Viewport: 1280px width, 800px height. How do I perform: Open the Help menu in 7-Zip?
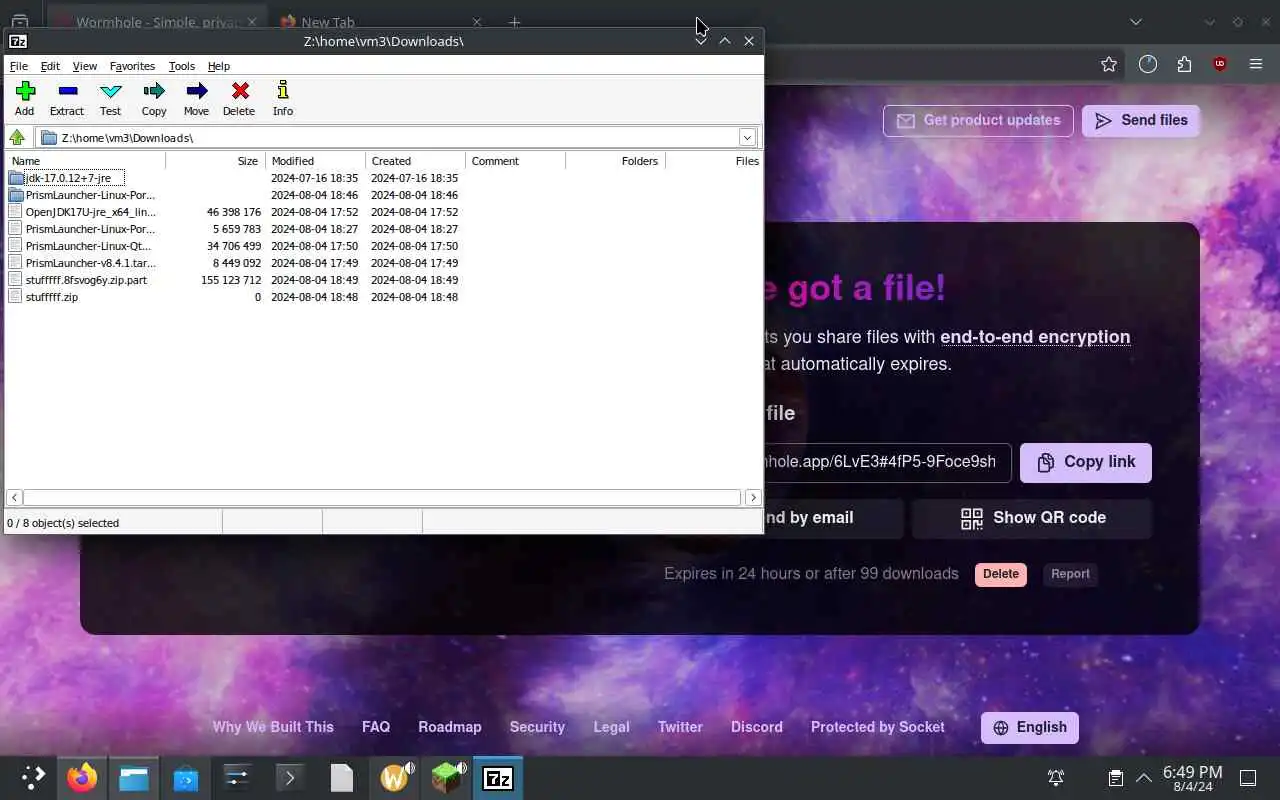click(219, 66)
